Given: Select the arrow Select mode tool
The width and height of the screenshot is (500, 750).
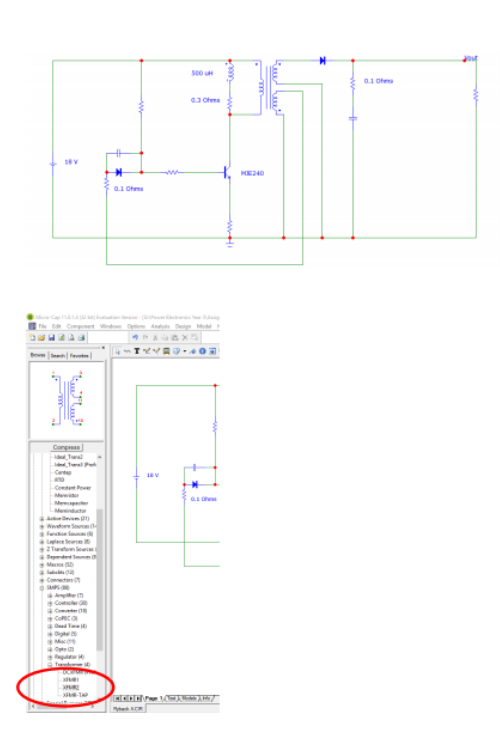Looking at the screenshot, I should pyautogui.click(x=118, y=351).
